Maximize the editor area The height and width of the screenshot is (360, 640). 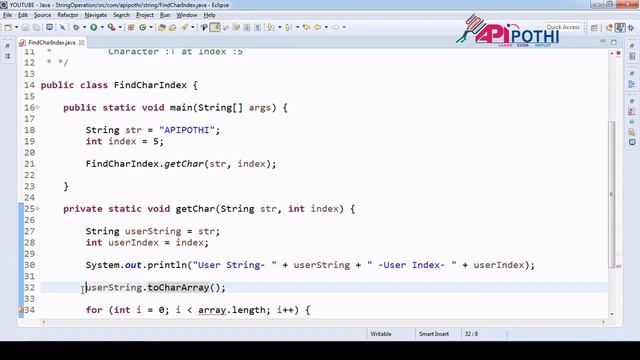coord(613,42)
